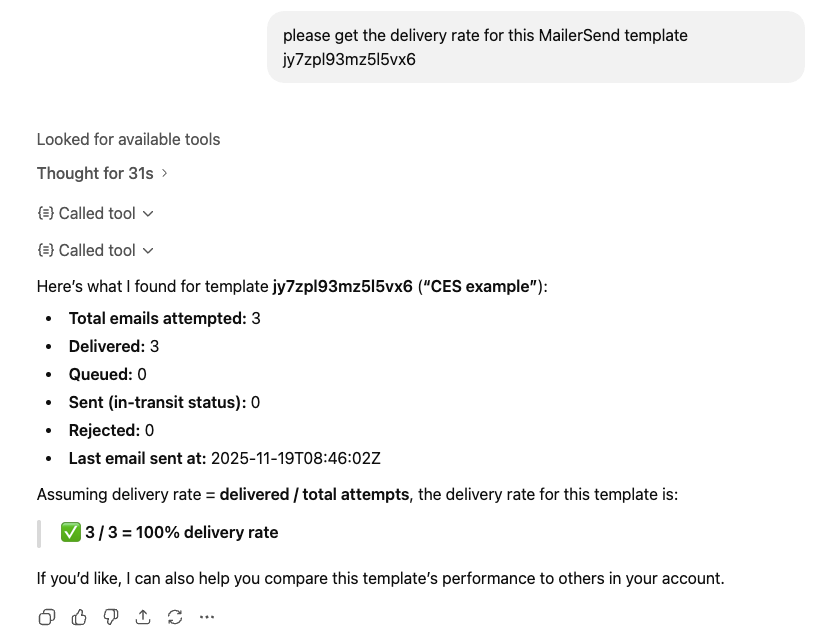Click the Looked for available tools status
The height and width of the screenshot is (643, 821).
coord(128,139)
